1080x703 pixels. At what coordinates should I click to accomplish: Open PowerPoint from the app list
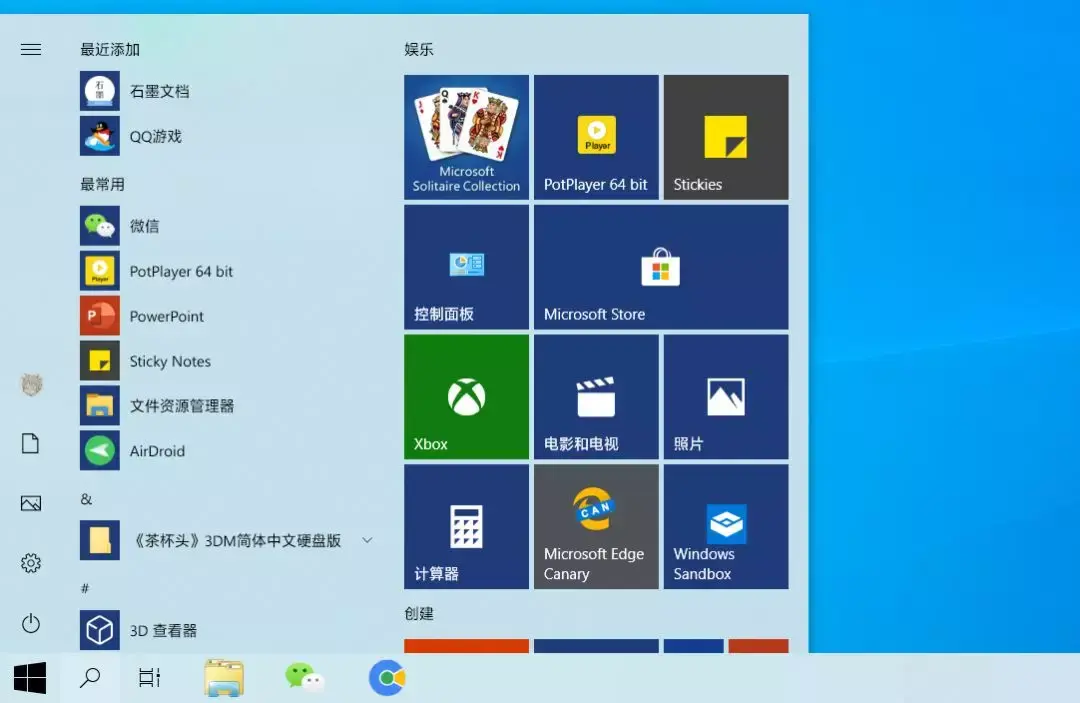point(227,316)
